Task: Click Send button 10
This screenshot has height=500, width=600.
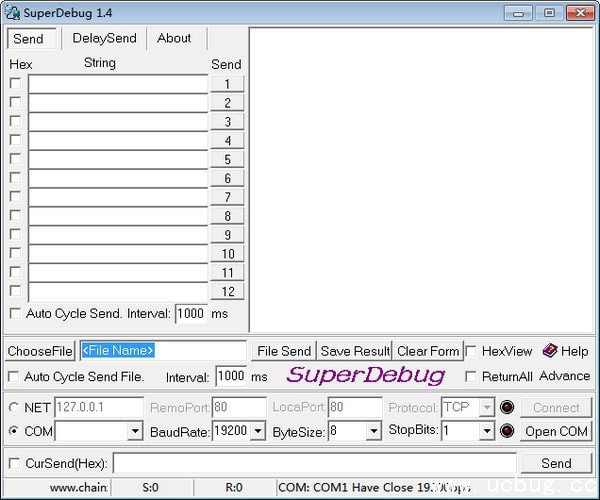Action: click(227, 254)
